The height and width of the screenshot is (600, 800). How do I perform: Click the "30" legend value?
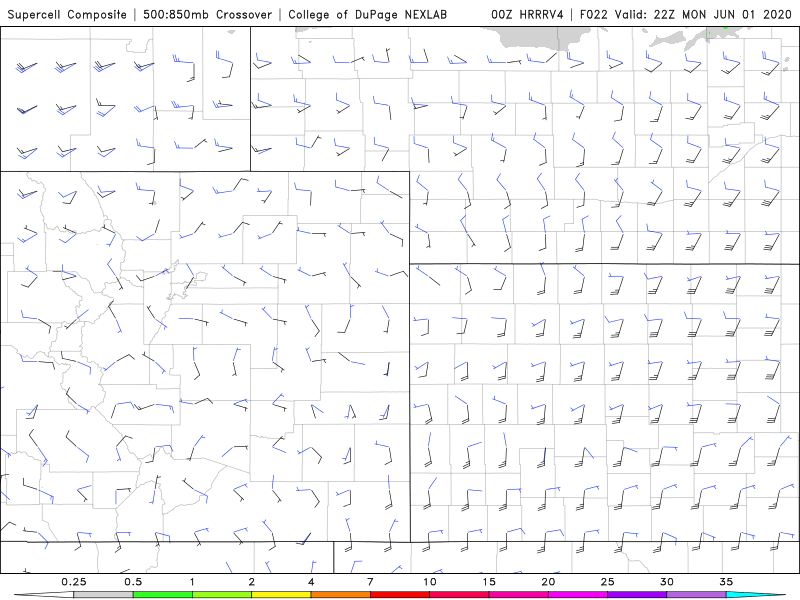(667, 582)
